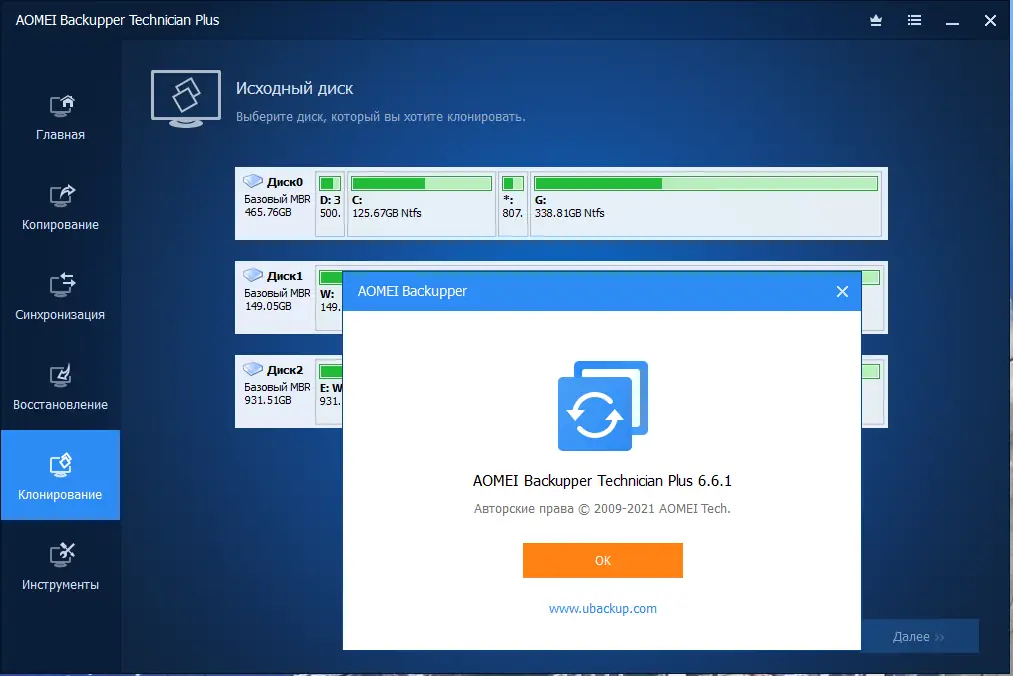Click the crown upgrade icon in title bar

(875, 20)
